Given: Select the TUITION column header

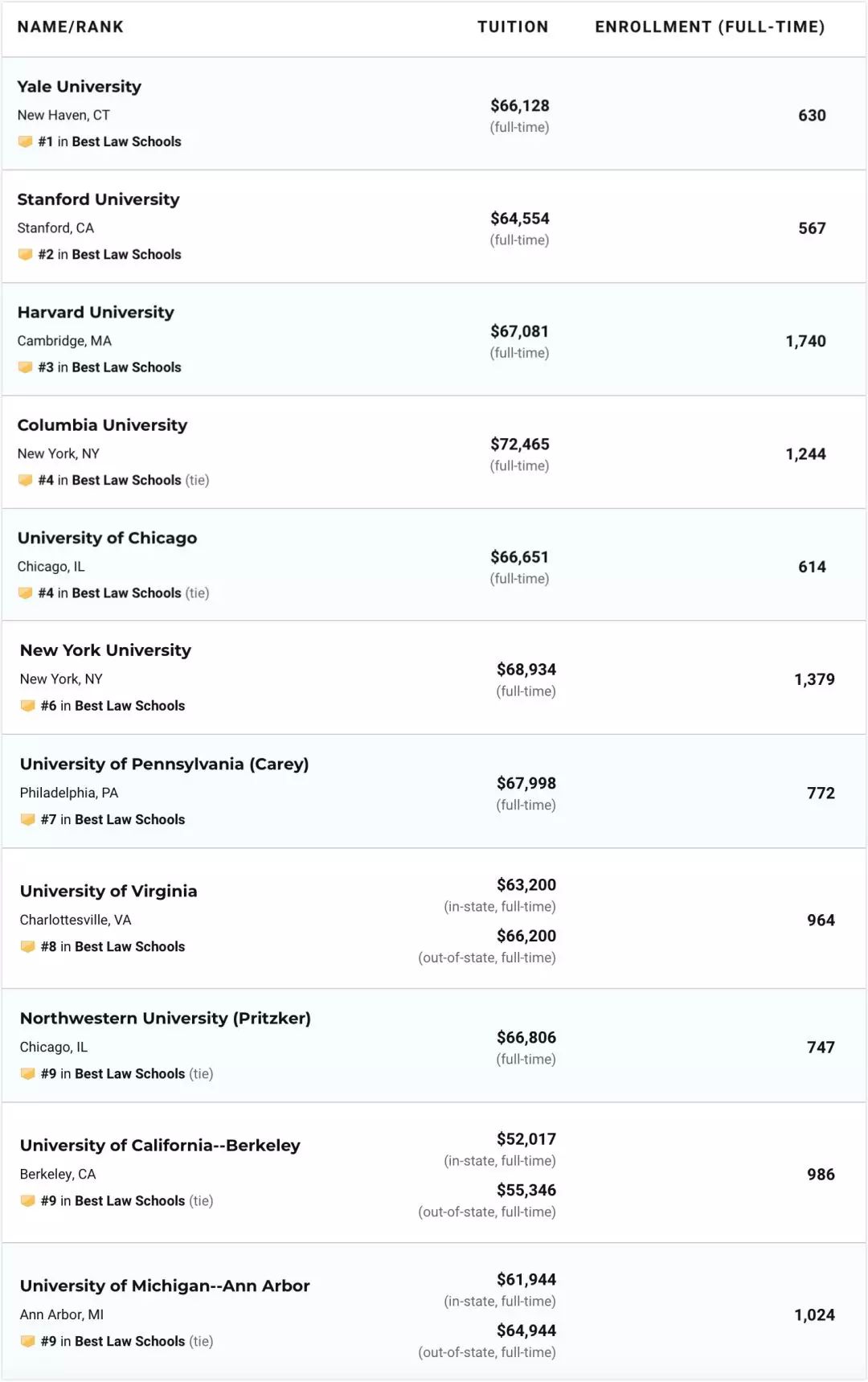Looking at the screenshot, I should click(513, 27).
